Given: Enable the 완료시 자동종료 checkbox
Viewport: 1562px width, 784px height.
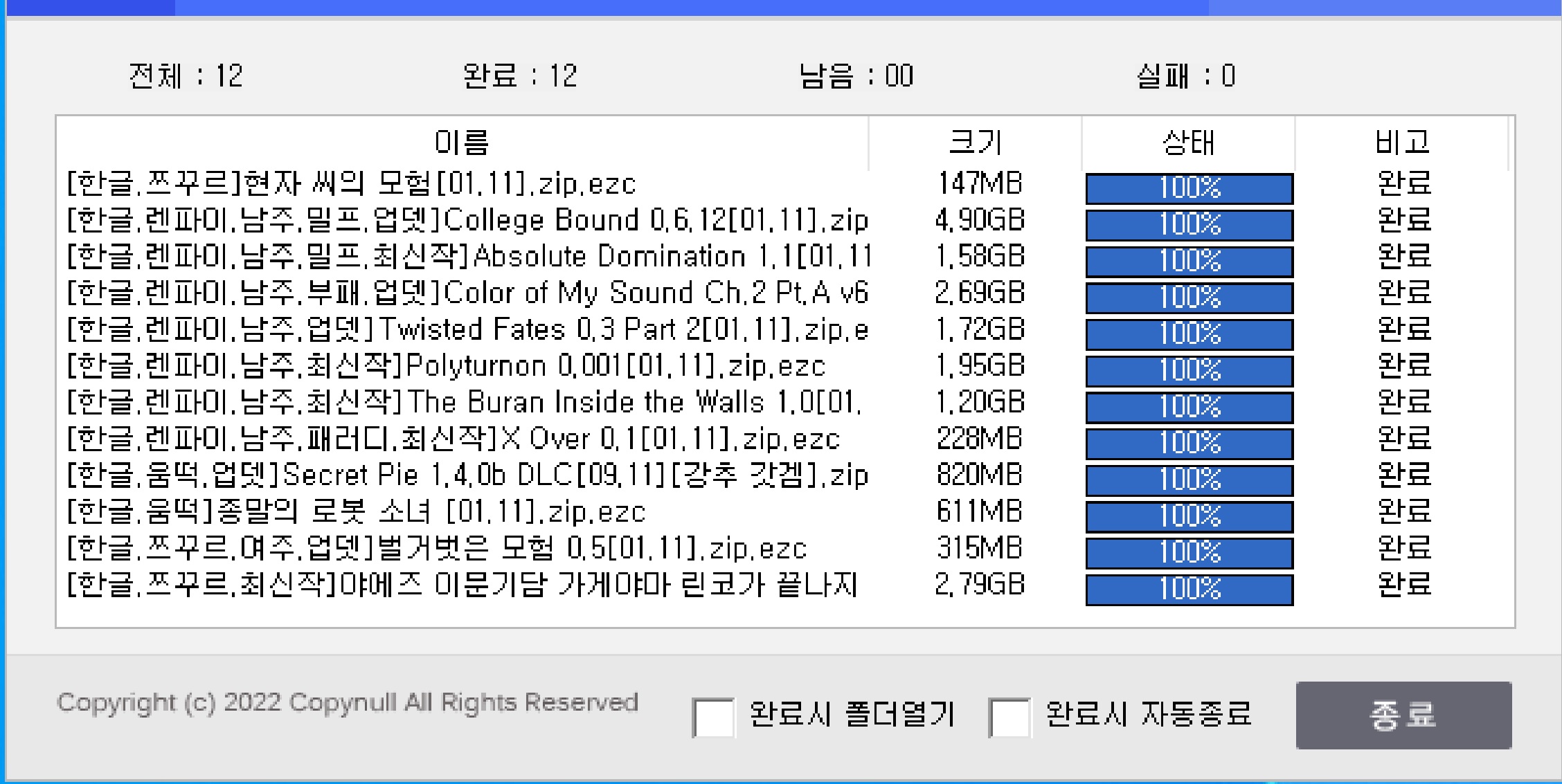Looking at the screenshot, I should 1009,718.
